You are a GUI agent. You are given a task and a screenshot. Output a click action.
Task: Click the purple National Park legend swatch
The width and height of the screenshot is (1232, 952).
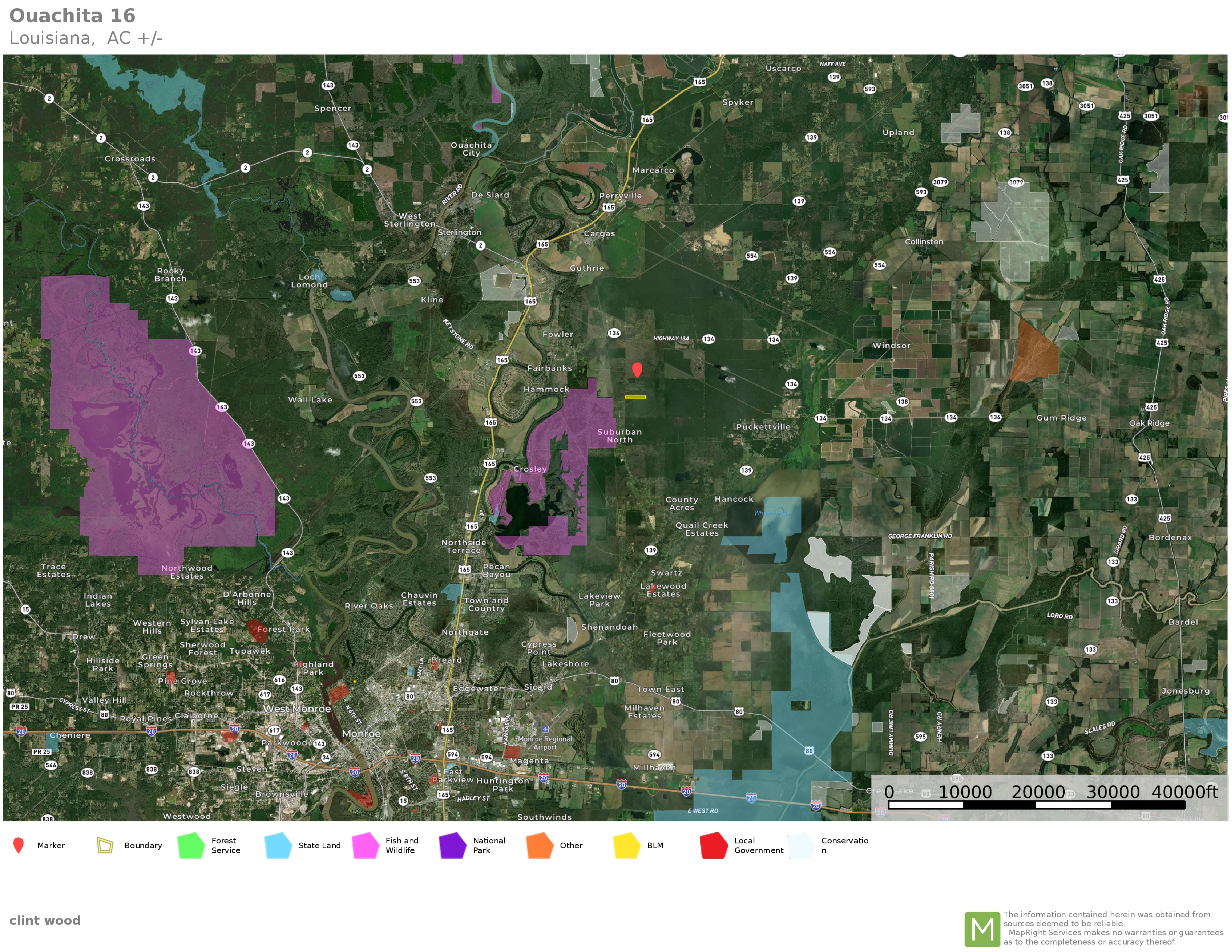[x=452, y=845]
